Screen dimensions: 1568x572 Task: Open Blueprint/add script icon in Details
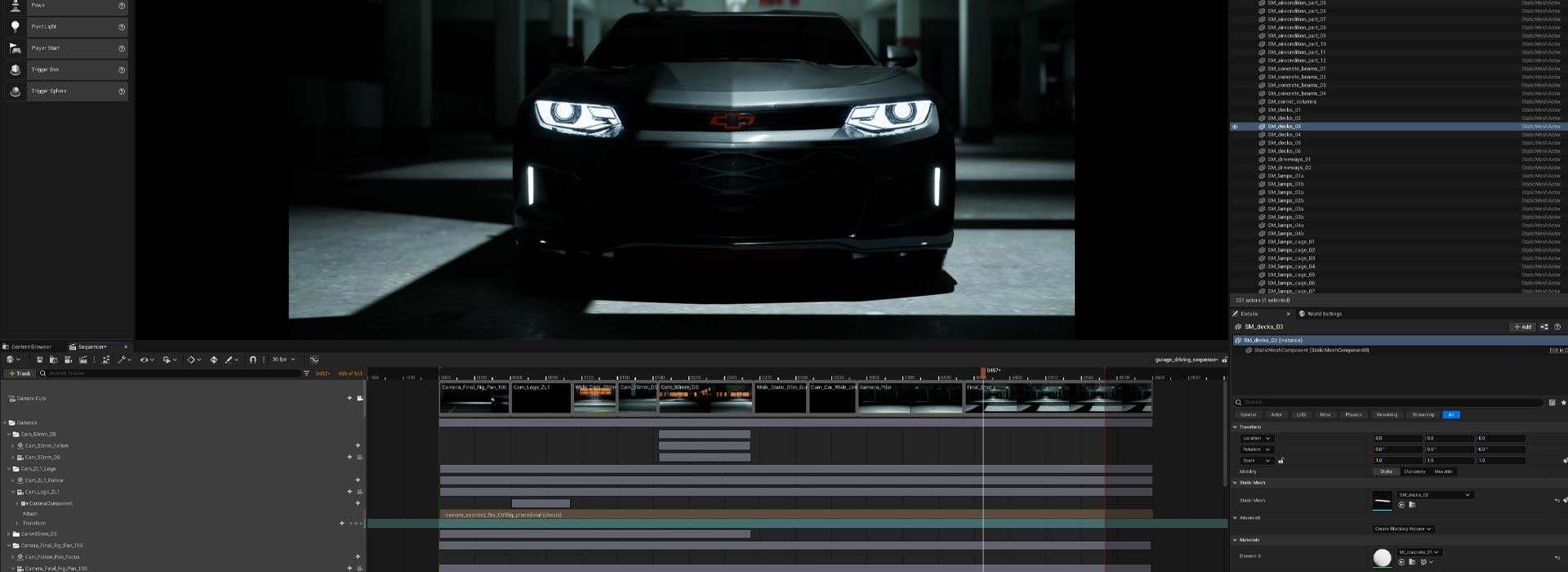pyautogui.click(x=1544, y=327)
